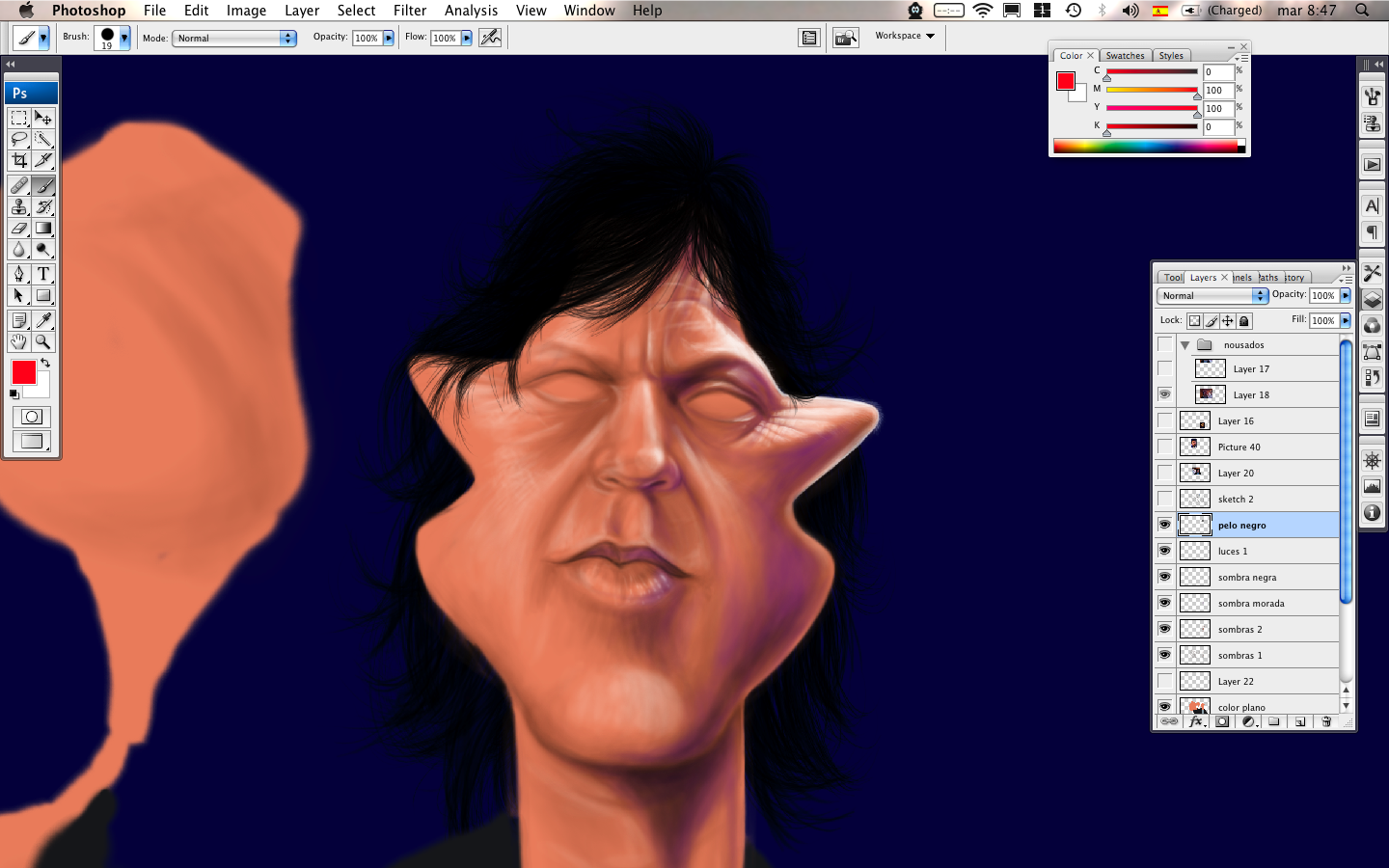Viewport: 1389px width, 868px height.
Task: Hide the luces 1 layer
Action: click(1165, 551)
